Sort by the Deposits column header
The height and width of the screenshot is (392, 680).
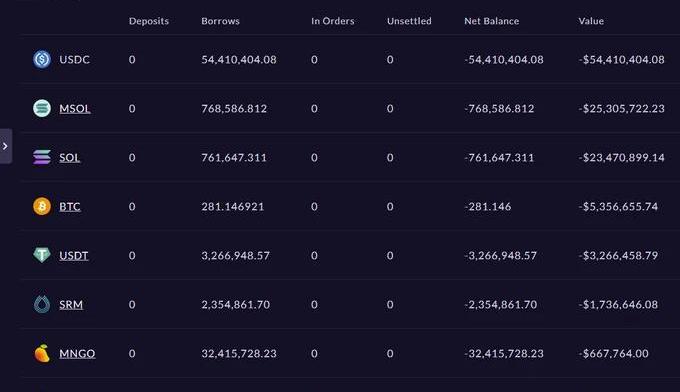pos(149,21)
